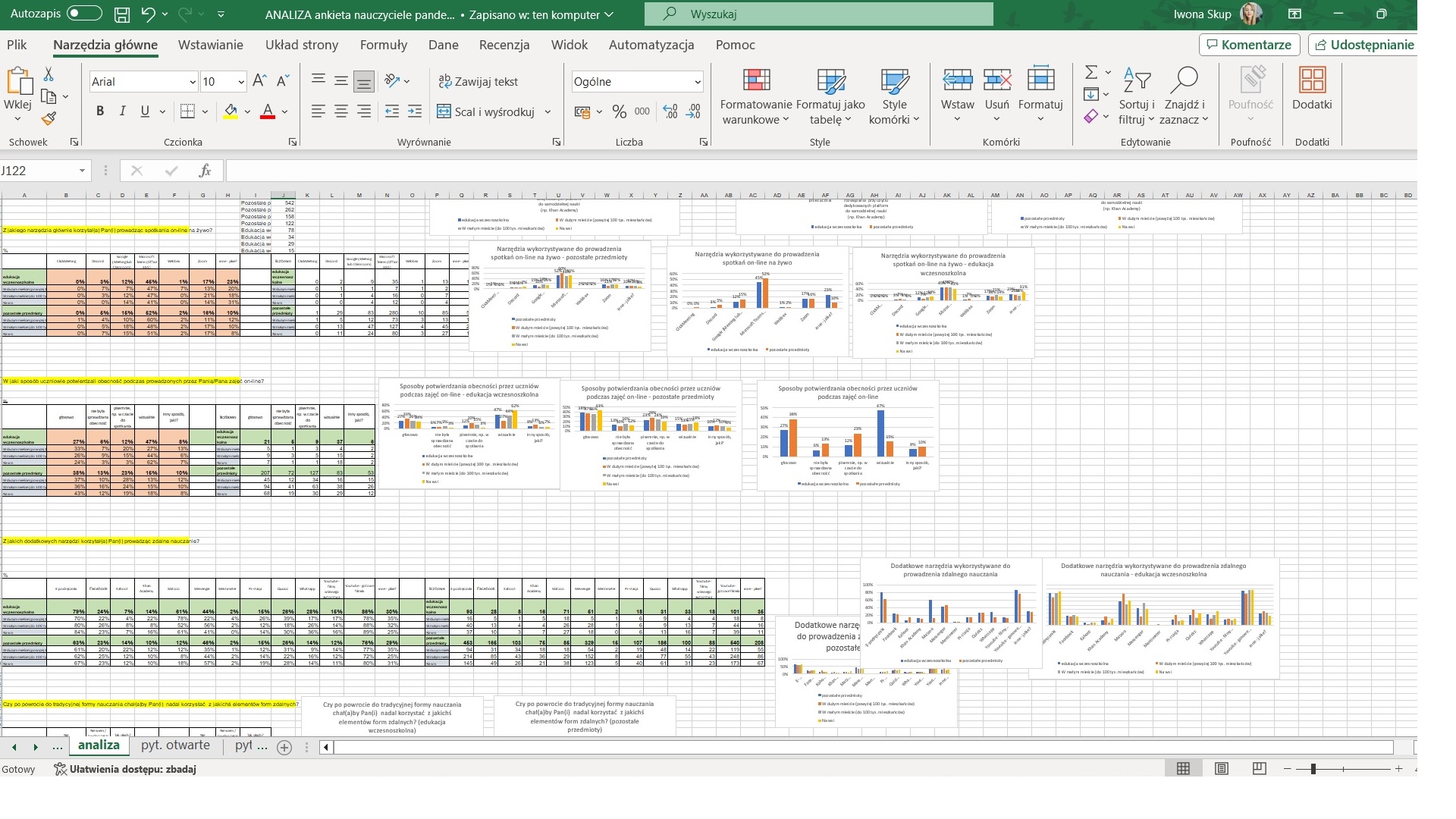Click the AutoSum sigma icon
1456x819 pixels.
pyautogui.click(x=1091, y=72)
